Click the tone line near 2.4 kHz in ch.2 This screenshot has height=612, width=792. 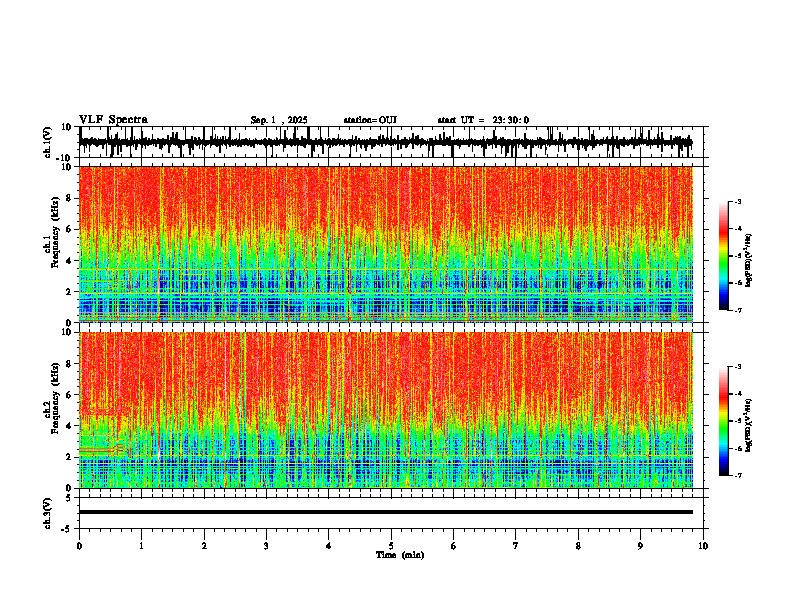point(98,449)
